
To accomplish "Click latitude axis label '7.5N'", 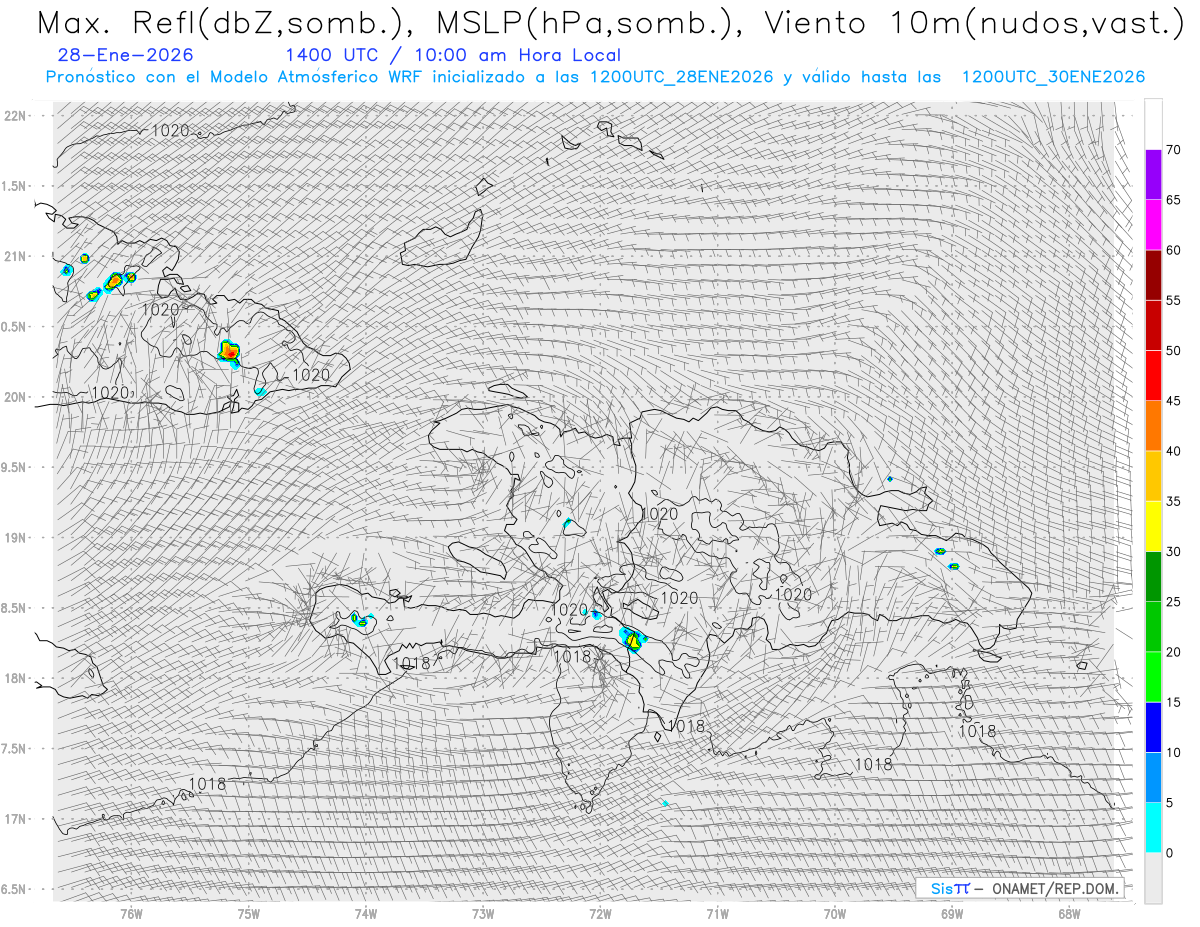I will point(14,748).
